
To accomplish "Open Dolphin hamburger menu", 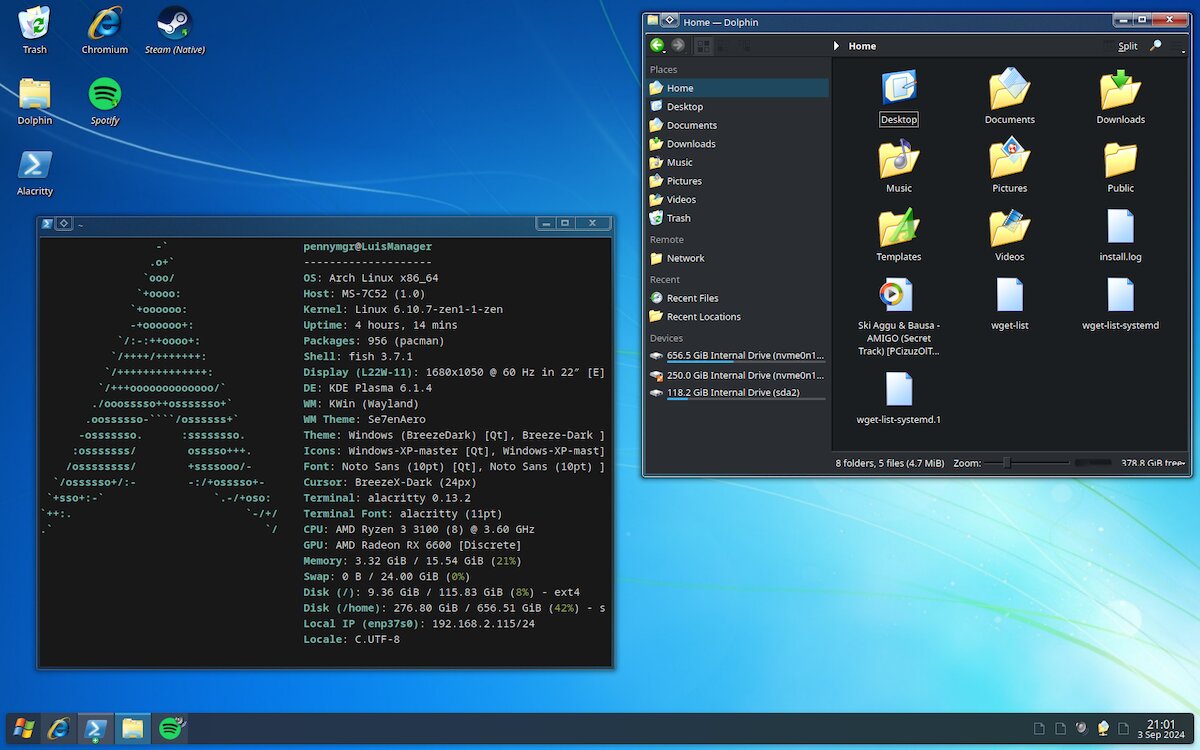I will tap(1176, 46).
